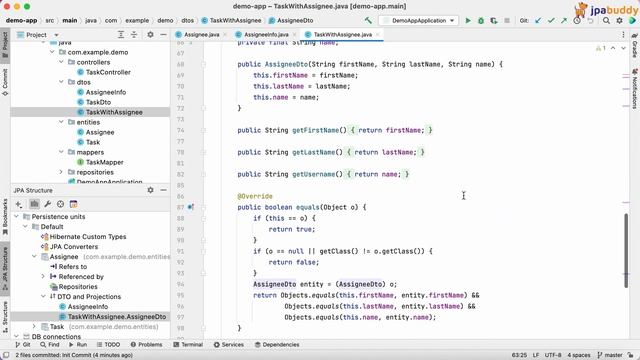
Task: Open Search Everywhere magnifier icon
Action: (x=607, y=20)
